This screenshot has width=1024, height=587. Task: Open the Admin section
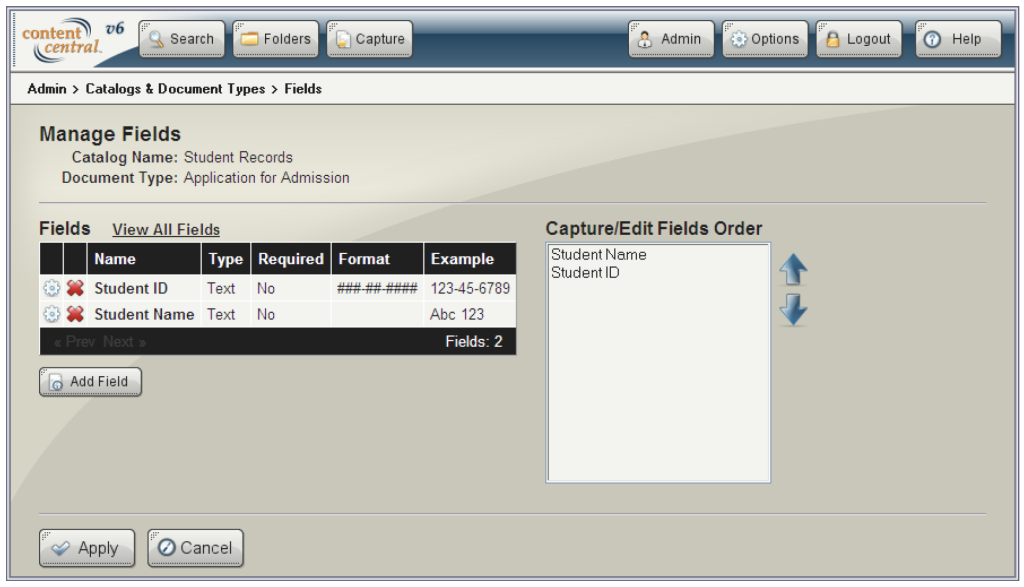click(670, 38)
